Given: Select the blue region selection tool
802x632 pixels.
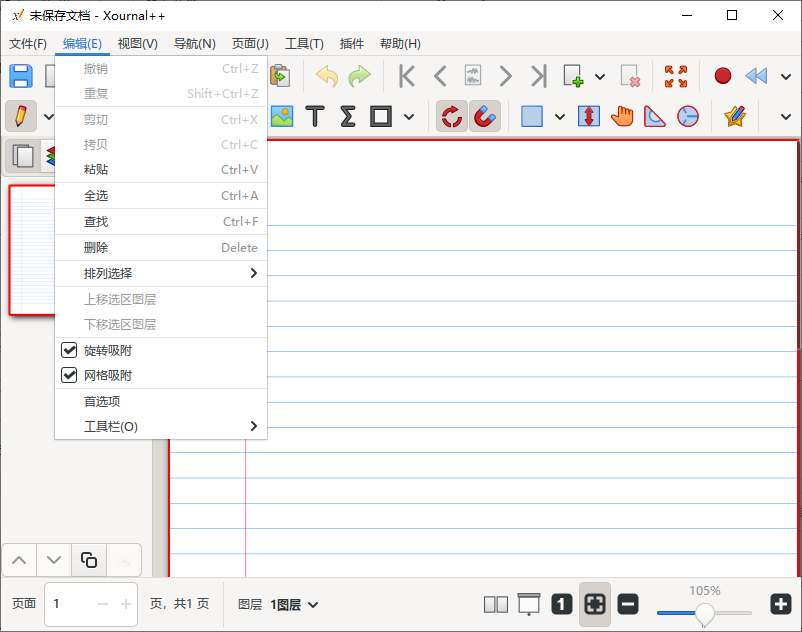Looking at the screenshot, I should point(532,116).
